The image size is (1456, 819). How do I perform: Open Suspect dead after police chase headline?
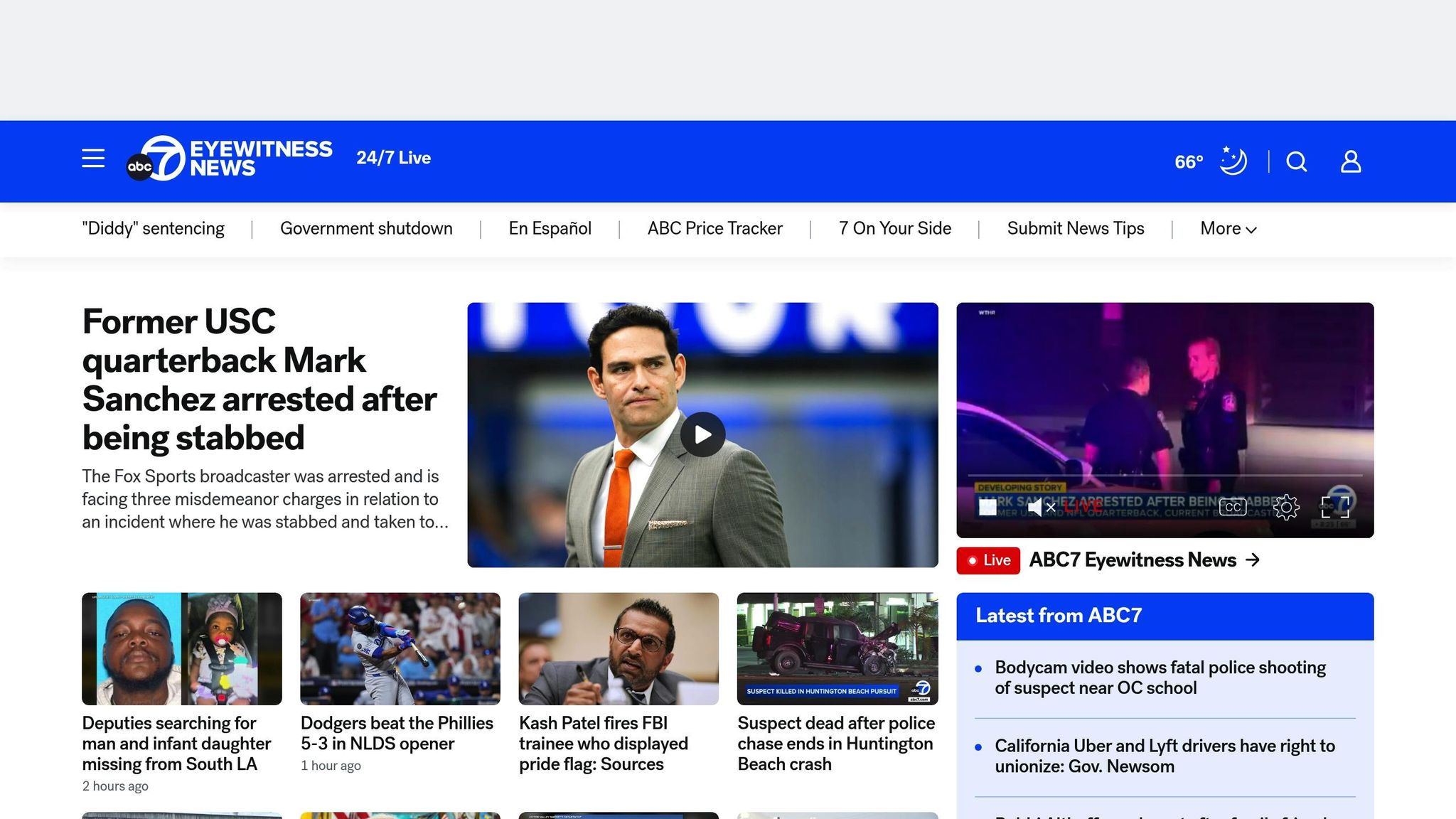click(x=836, y=744)
